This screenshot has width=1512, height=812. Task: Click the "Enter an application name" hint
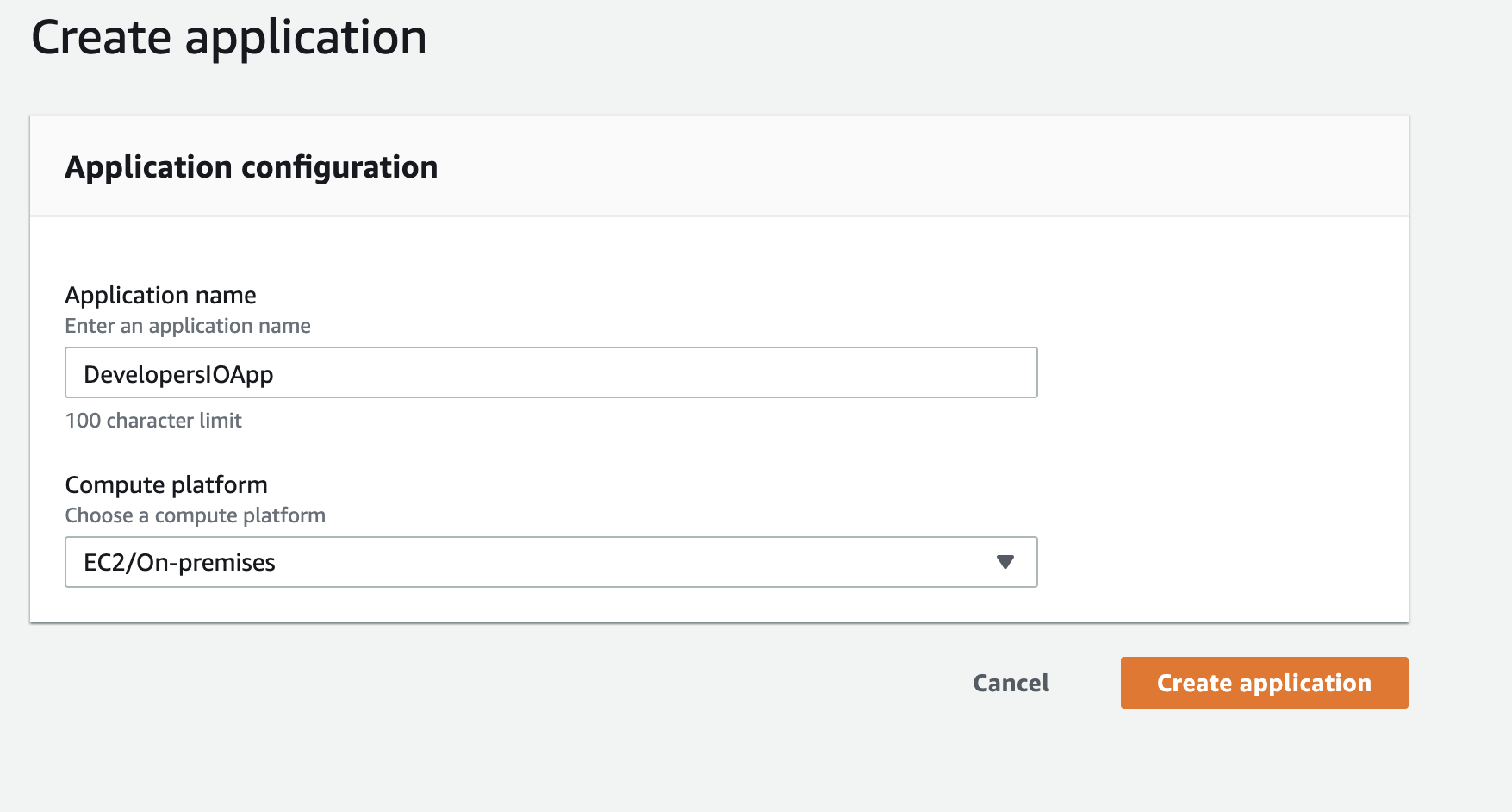coord(188,326)
